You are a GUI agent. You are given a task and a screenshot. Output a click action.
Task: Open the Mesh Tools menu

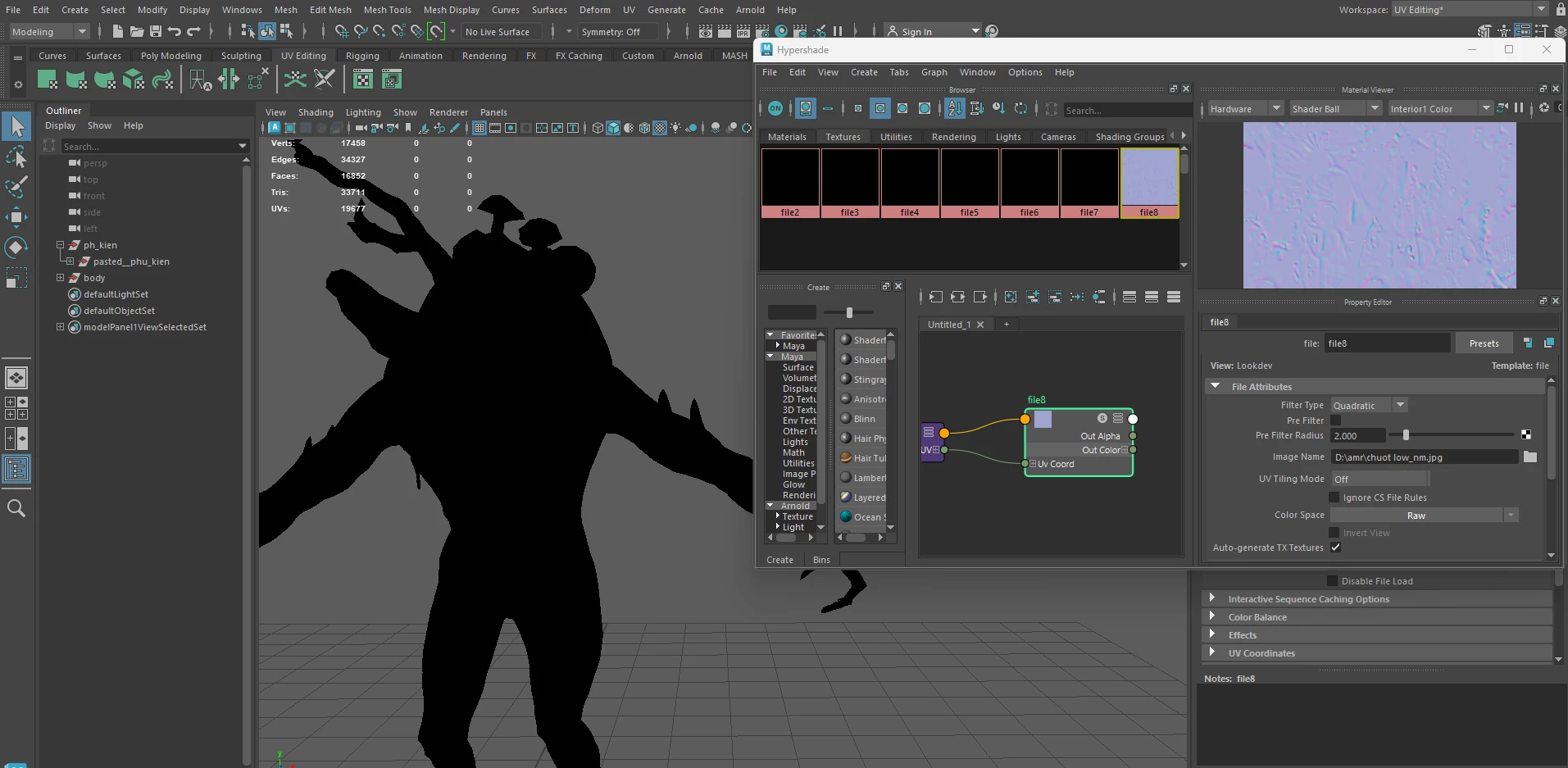point(387,10)
